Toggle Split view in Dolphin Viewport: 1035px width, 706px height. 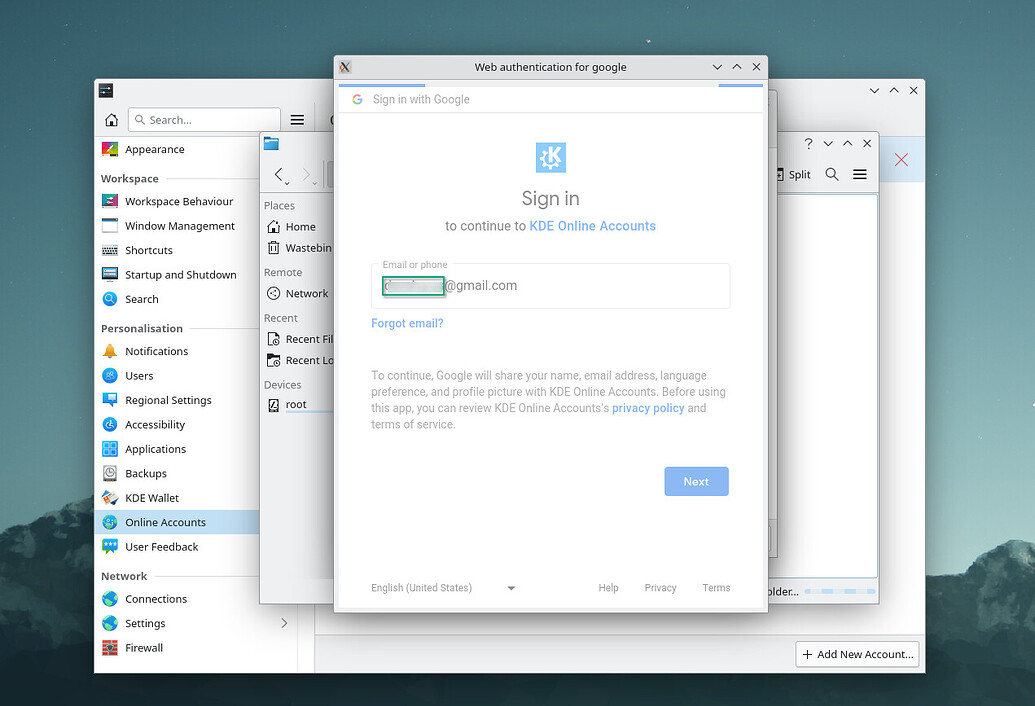coord(795,174)
